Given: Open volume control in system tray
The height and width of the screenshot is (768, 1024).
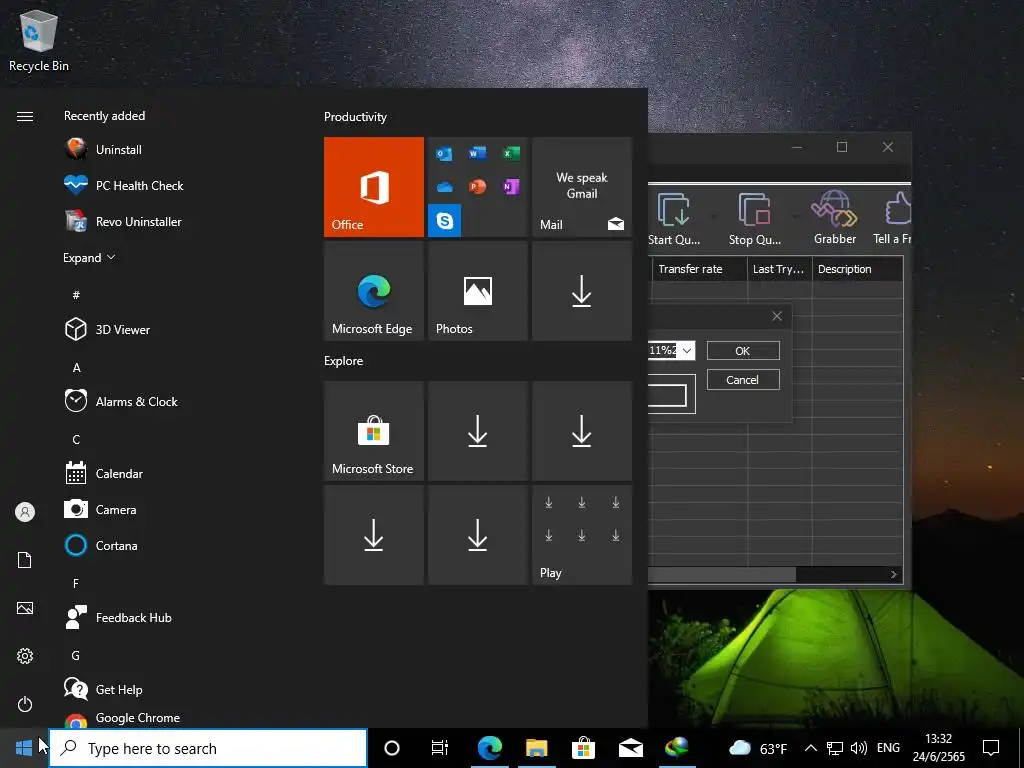Looking at the screenshot, I should tap(859, 748).
